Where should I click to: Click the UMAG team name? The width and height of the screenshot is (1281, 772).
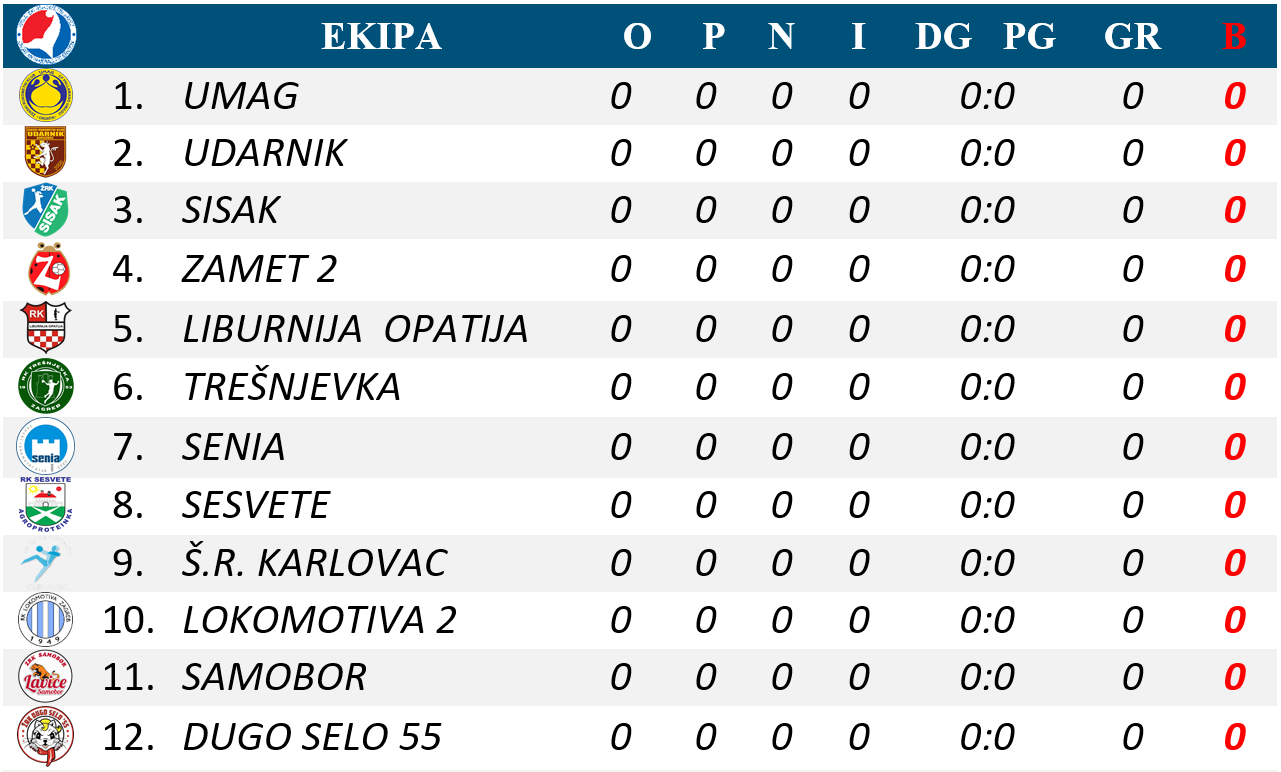(x=241, y=96)
